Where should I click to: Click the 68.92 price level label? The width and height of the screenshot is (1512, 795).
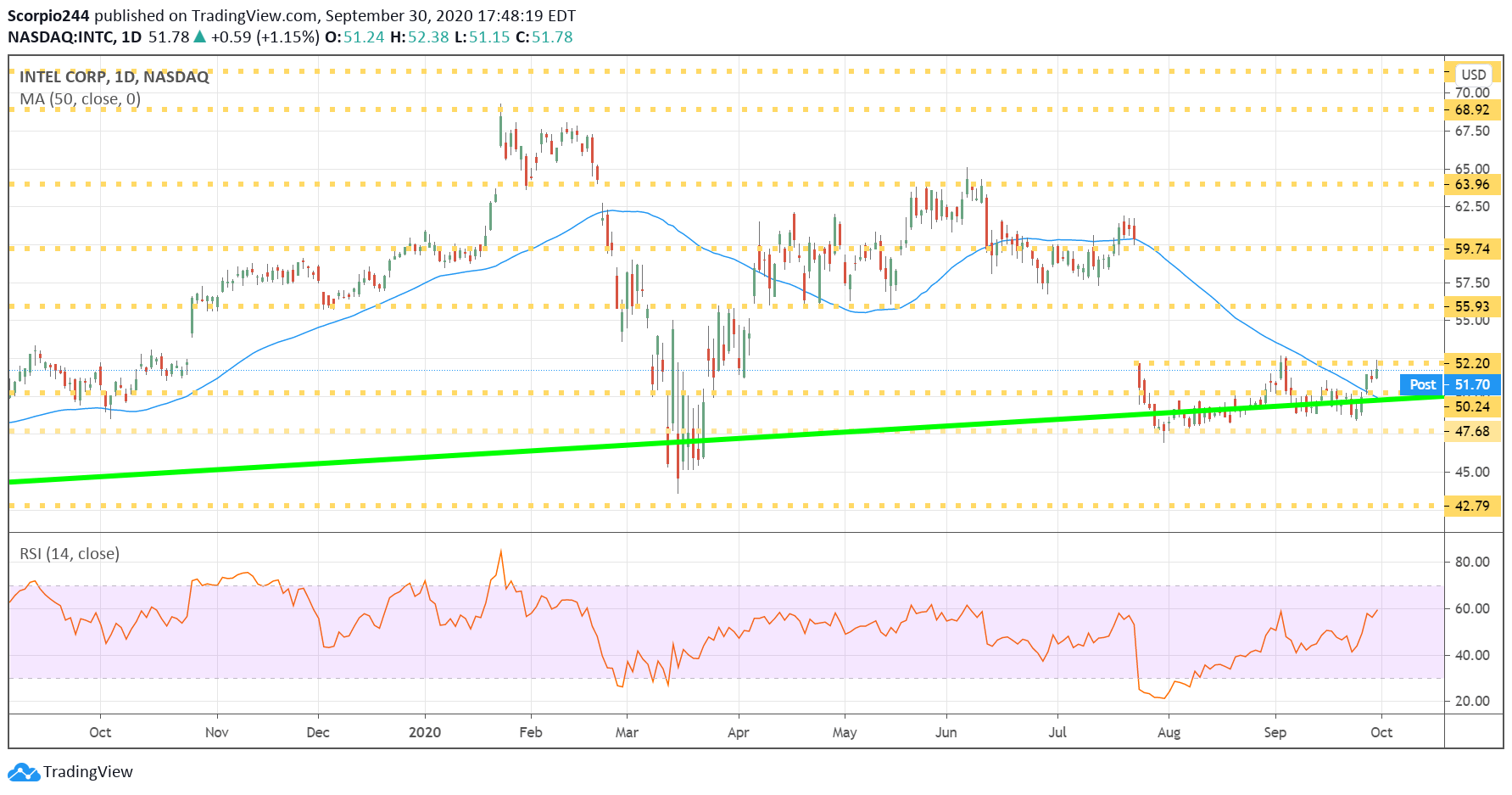click(1472, 109)
